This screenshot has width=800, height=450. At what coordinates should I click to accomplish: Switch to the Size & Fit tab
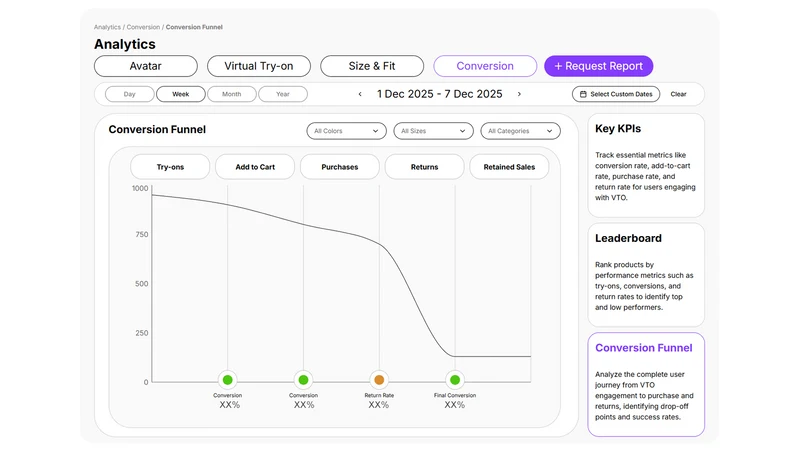372,66
